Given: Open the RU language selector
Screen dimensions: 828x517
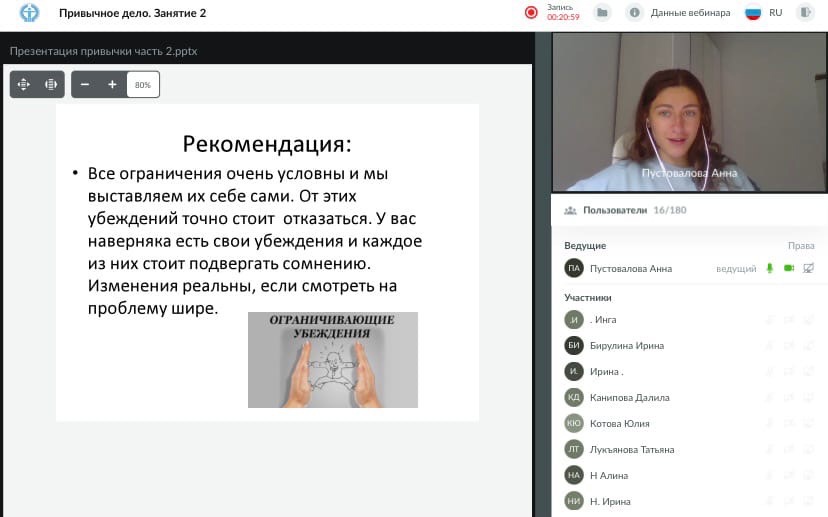Looking at the screenshot, I should point(775,13).
